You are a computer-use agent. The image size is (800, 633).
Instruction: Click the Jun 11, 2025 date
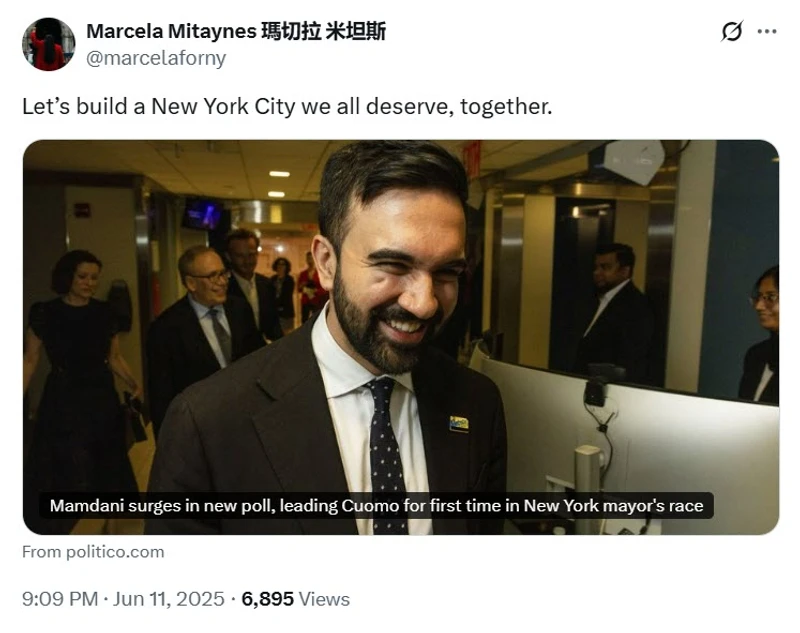pyautogui.click(x=168, y=599)
